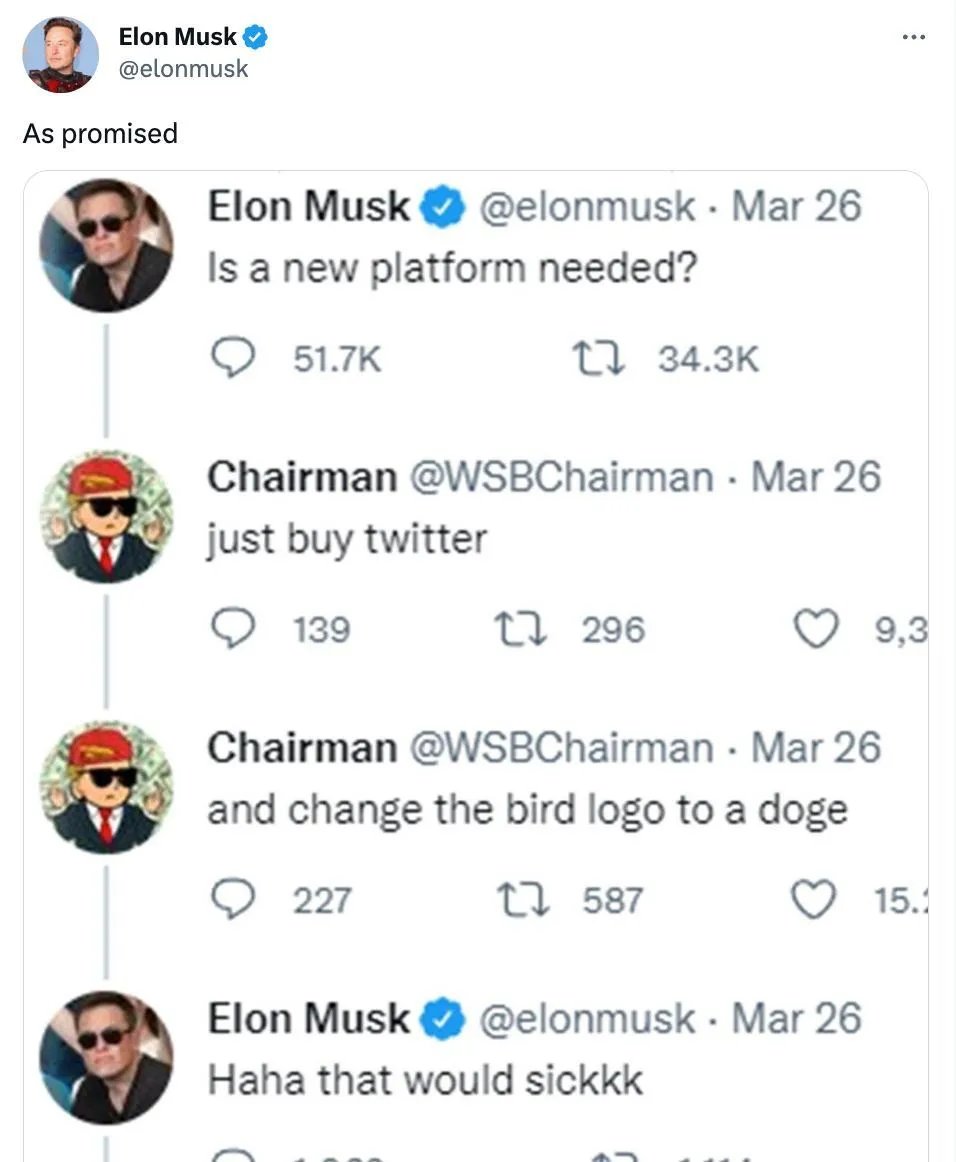Image resolution: width=956 pixels, height=1162 pixels.
Task: Click the top Elon Musk profile avatar
Action: point(60,55)
